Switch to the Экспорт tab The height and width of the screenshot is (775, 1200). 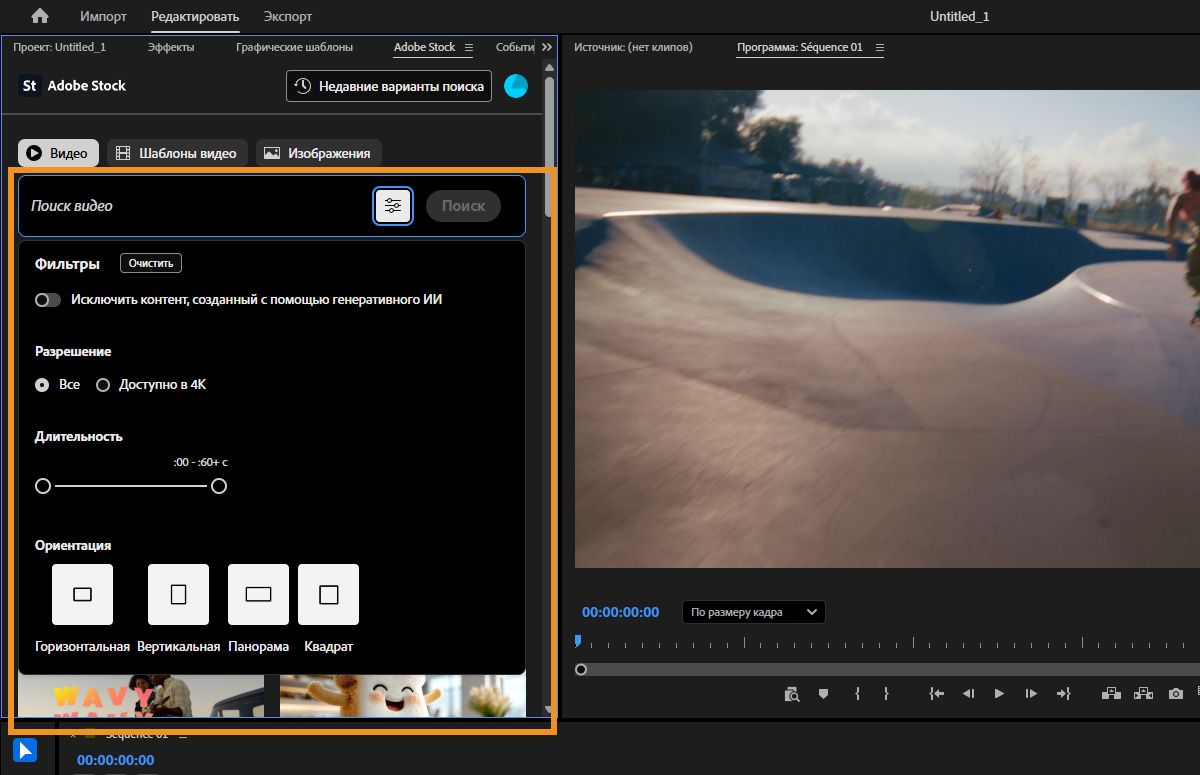(287, 16)
